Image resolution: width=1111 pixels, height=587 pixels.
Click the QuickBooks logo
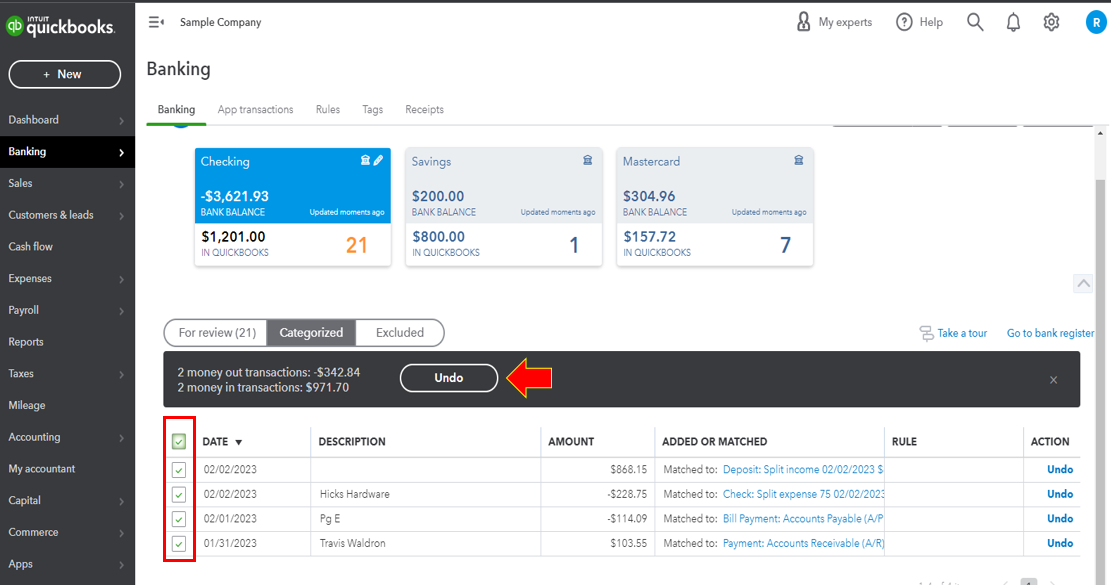60,26
